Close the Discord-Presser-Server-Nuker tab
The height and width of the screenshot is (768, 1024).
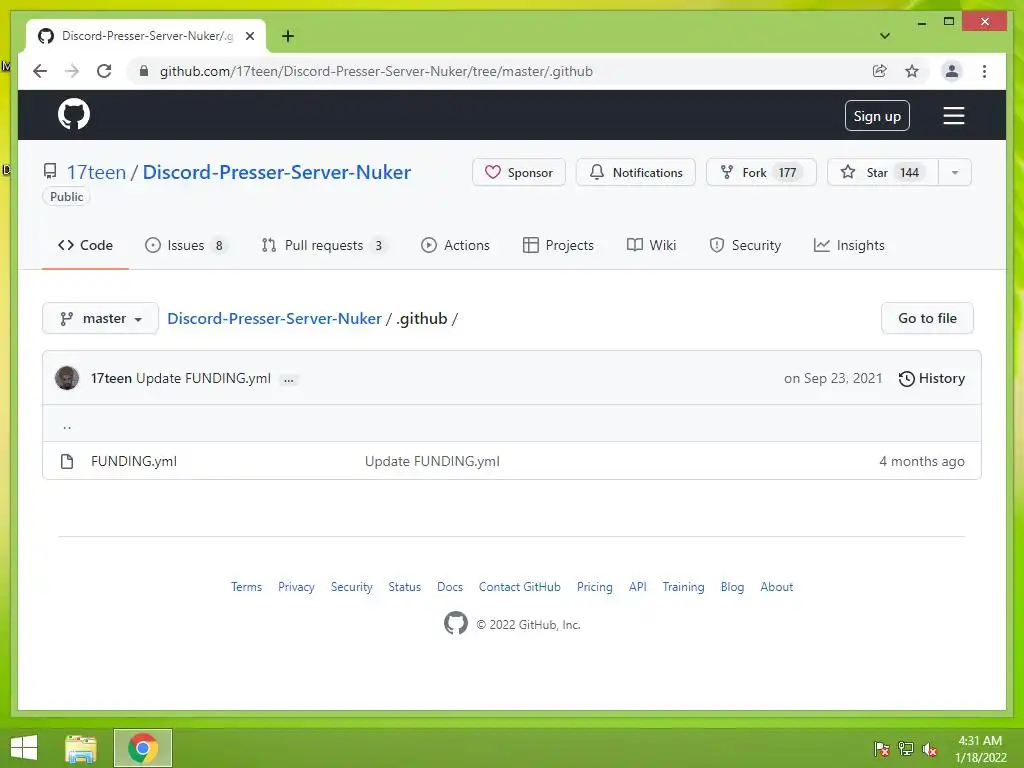pyautogui.click(x=249, y=36)
